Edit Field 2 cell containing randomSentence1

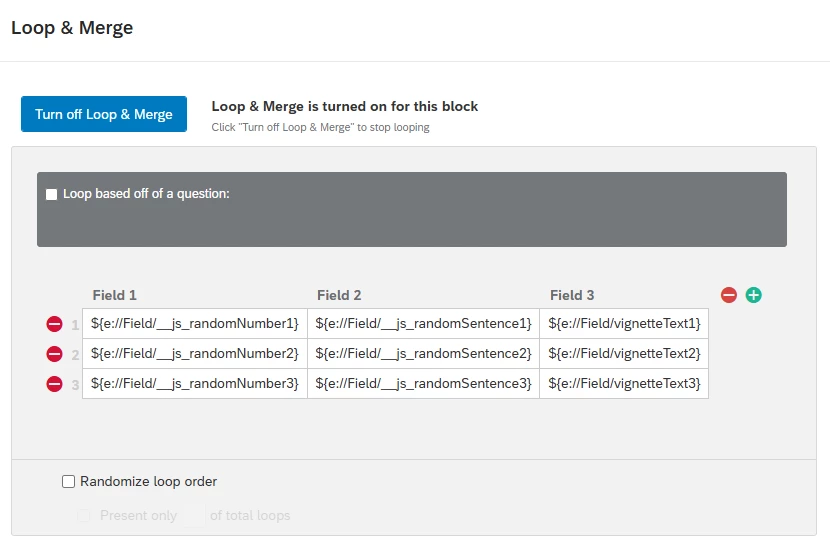click(423, 323)
